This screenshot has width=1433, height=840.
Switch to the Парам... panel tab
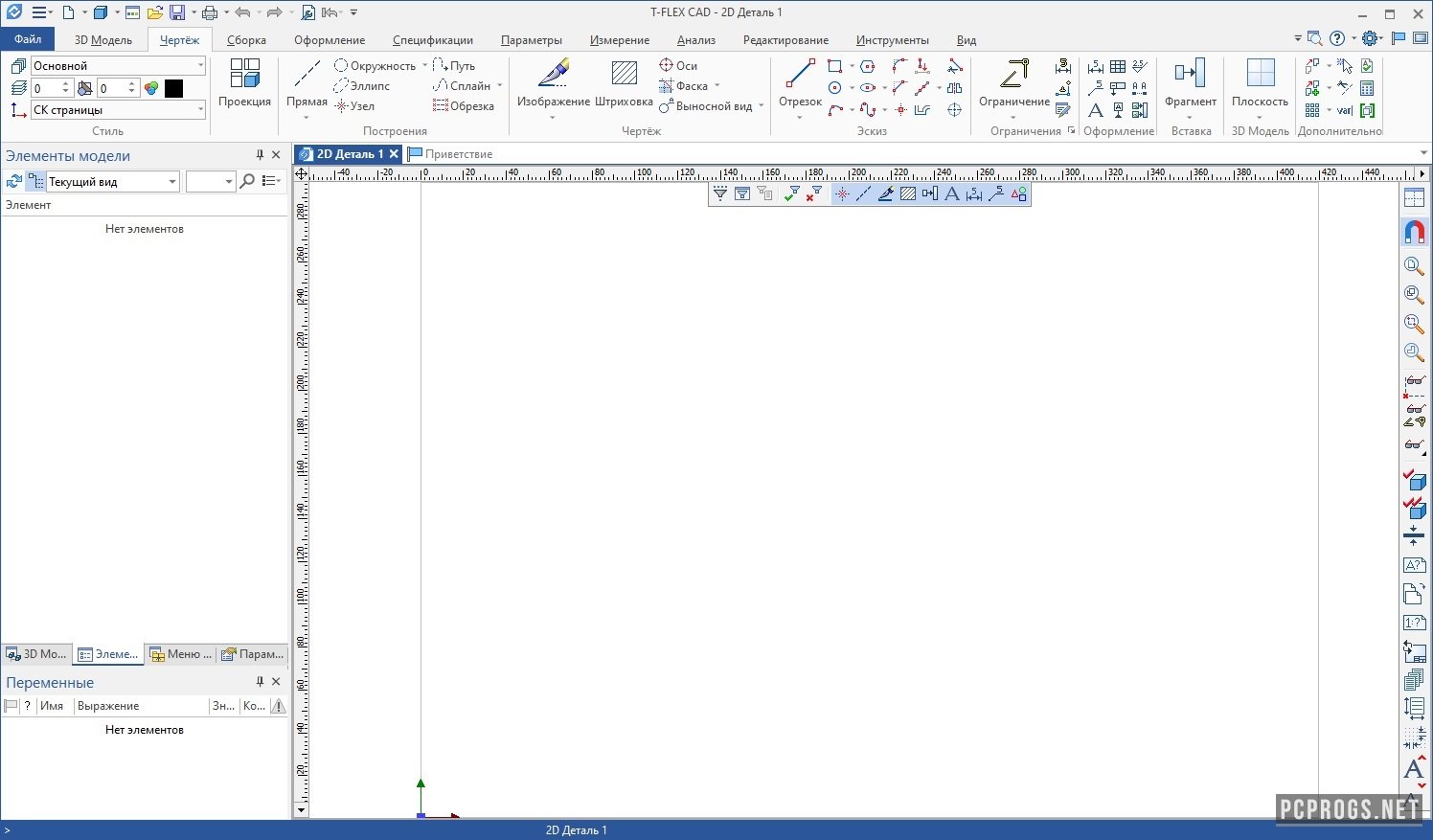(253, 654)
